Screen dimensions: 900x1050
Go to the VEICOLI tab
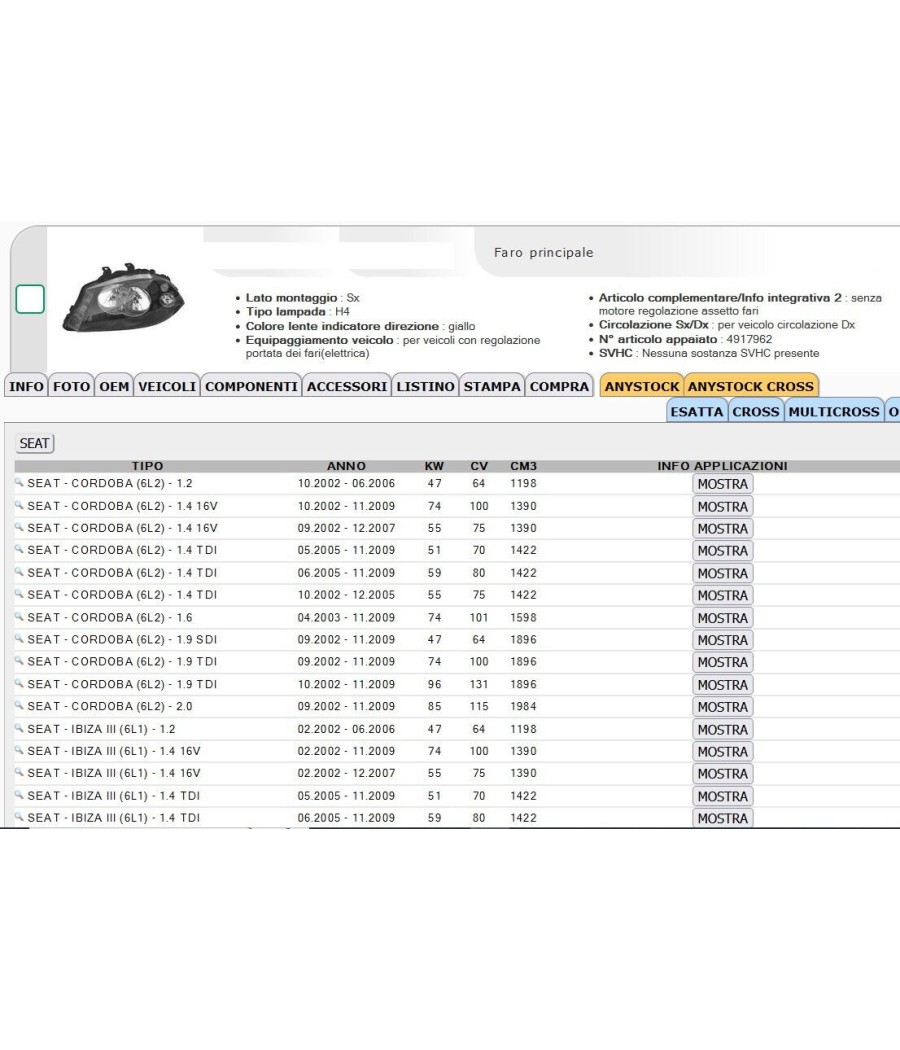click(x=167, y=386)
